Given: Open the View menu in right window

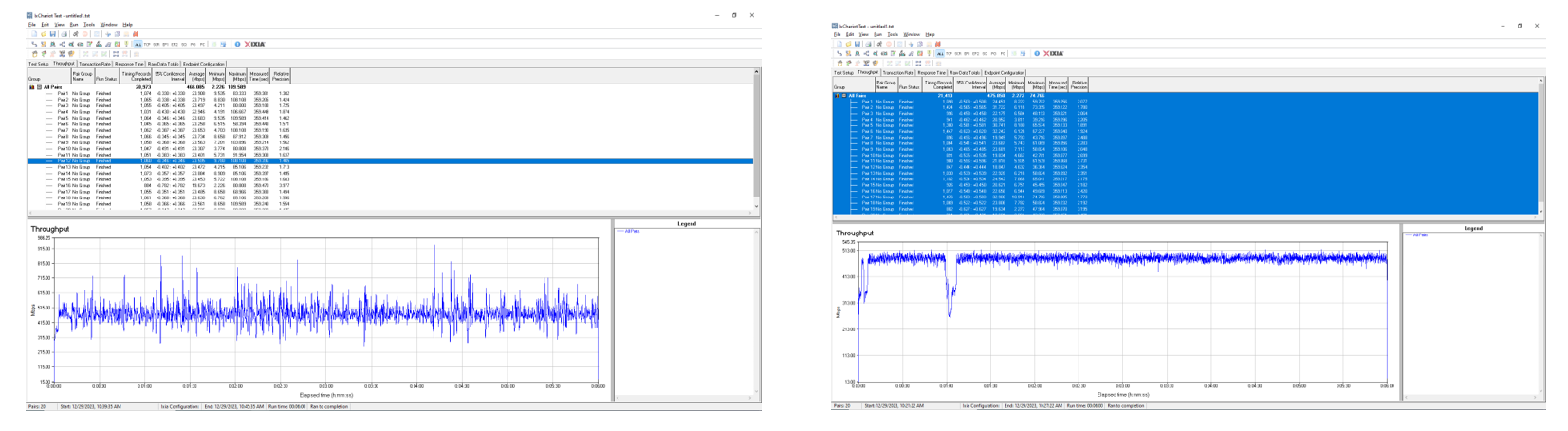Looking at the screenshot, I should click(x=863, y=34).
